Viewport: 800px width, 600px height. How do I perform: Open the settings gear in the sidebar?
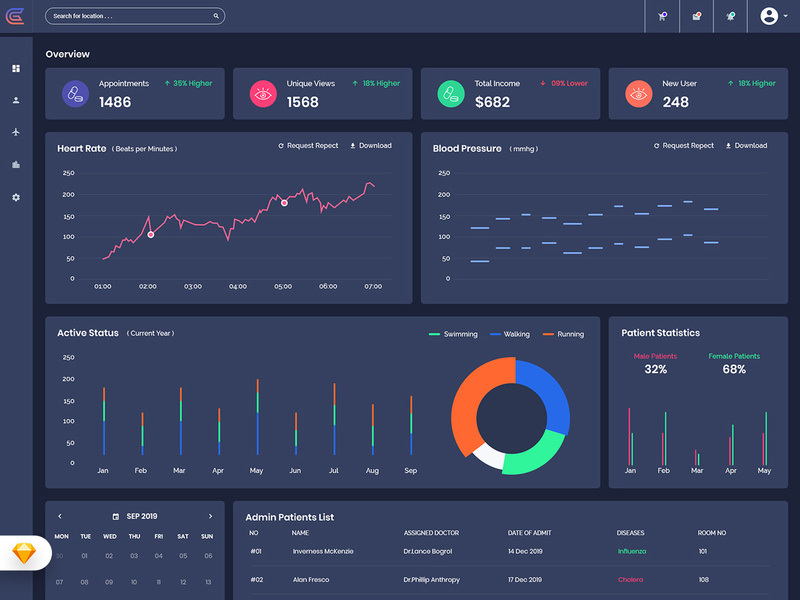(14, 197)
